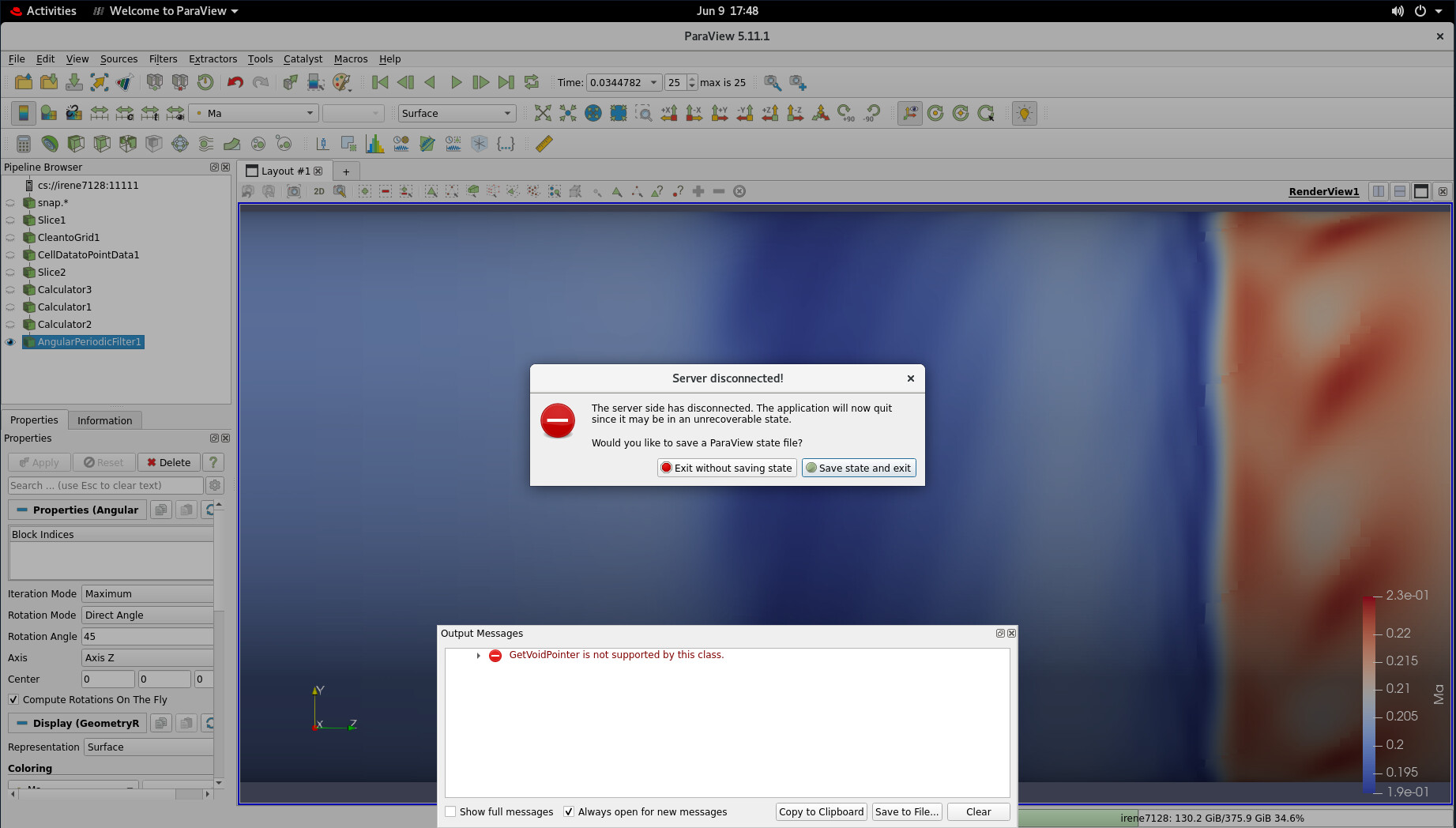Toggle 2D interaction mode button
This screenshot has width=1456, height=828.
coord(319,191)
